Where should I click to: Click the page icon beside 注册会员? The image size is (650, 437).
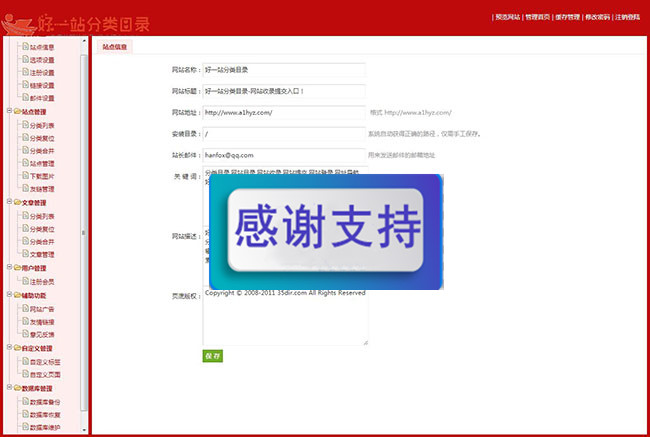tap(25, 281)
